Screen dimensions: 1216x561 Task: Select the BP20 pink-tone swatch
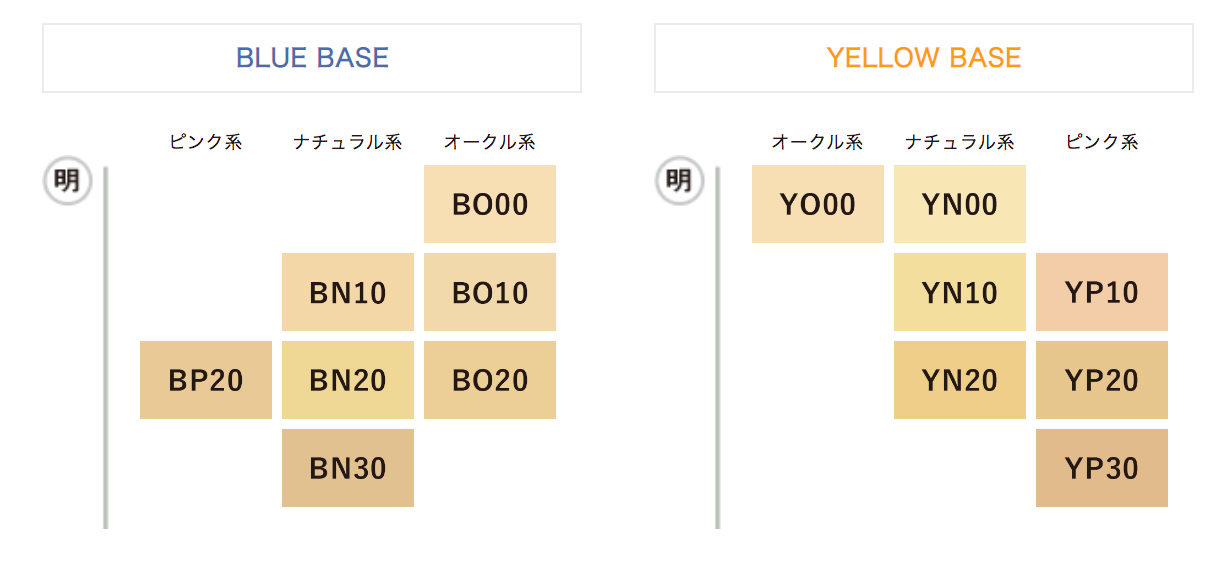(x=206, y=380)
